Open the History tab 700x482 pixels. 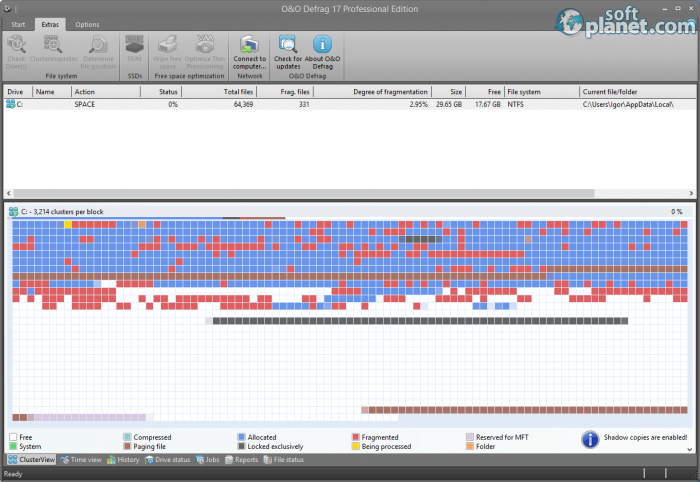point(123,460)
